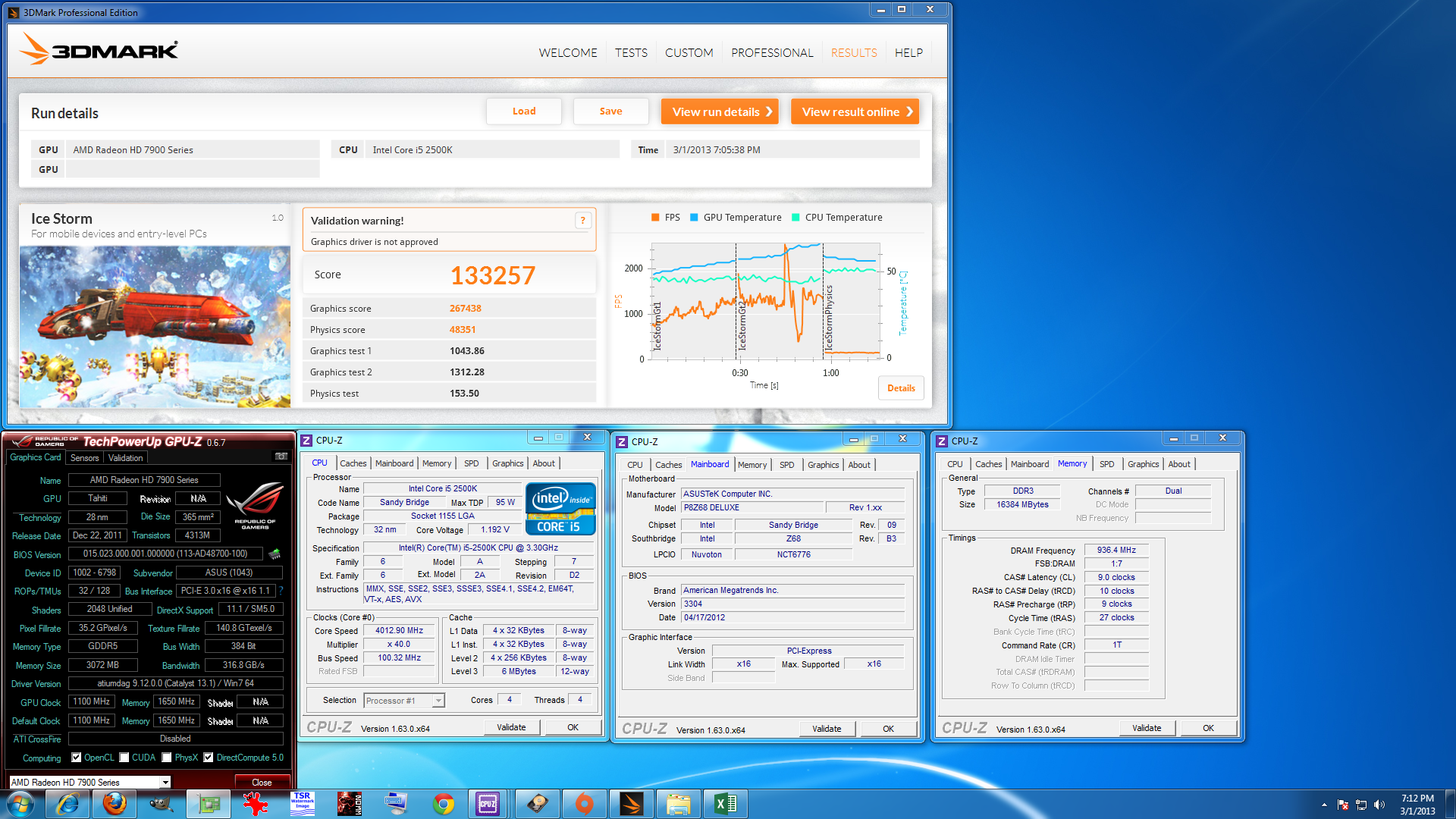Click Validate in the Memory CPU-Z window
Image resolution: width=1456 pixels, height=819 pixels.
click(x=1147, y=728)
